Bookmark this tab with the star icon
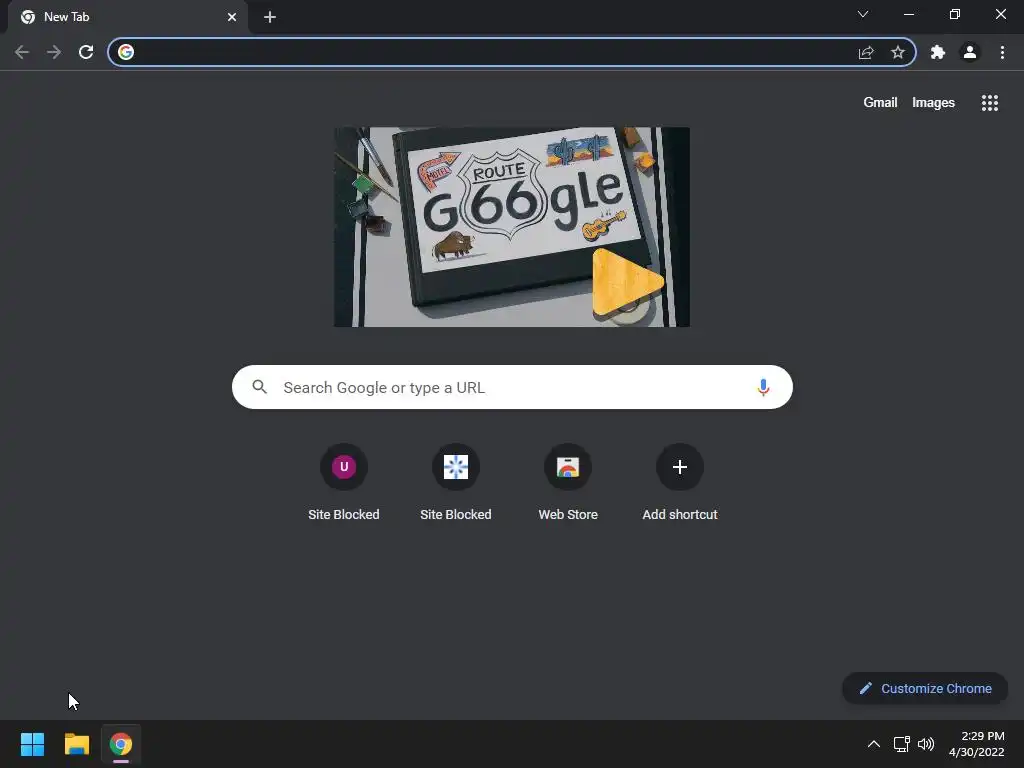This screenshot has width=1024, height=768. coord(898,52)
